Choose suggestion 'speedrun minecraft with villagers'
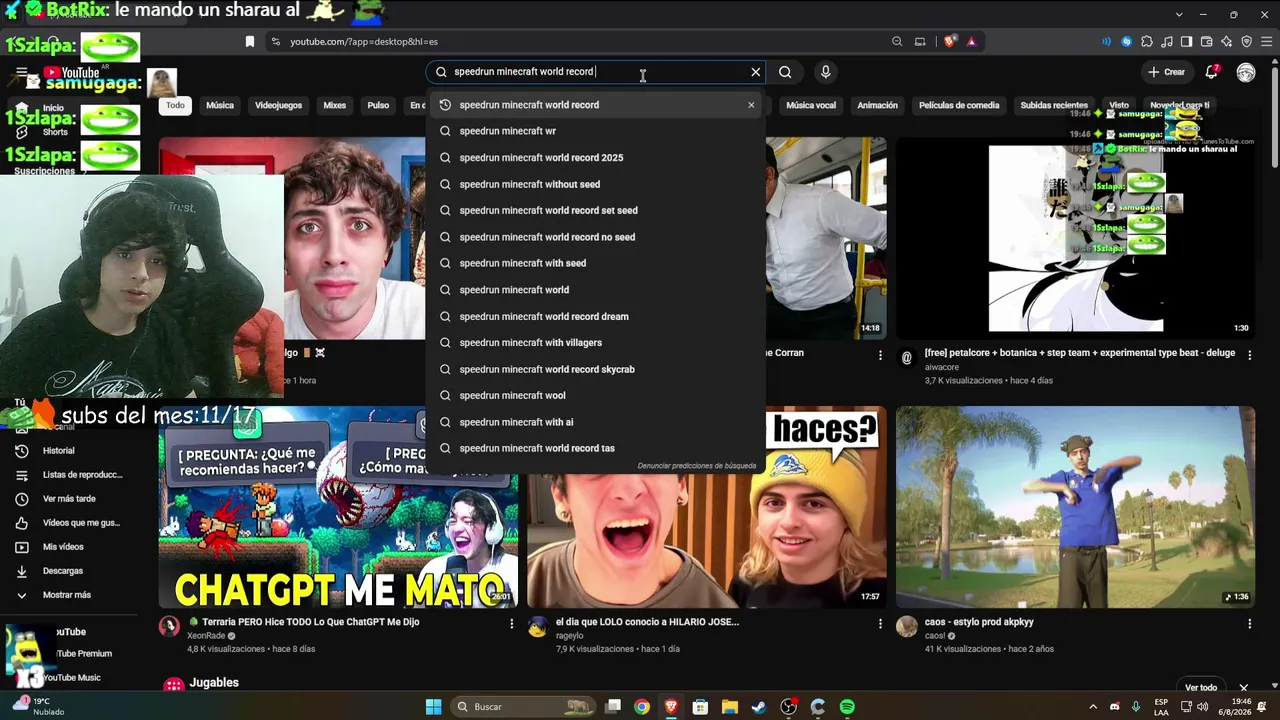This screenshot has height=720, width=1280. point(596,343)
